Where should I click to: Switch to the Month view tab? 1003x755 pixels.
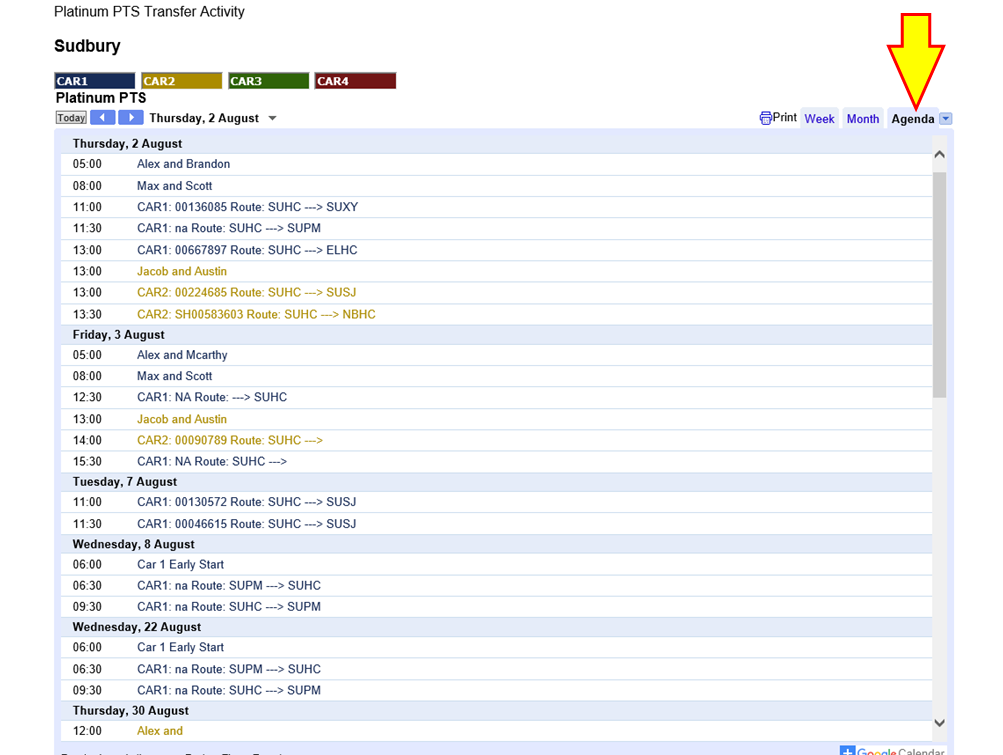862,119
